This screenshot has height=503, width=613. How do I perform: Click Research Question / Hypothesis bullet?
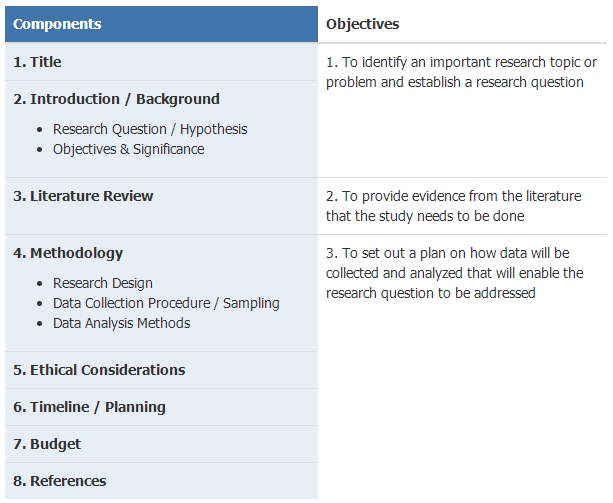click(x=150, y=129)
